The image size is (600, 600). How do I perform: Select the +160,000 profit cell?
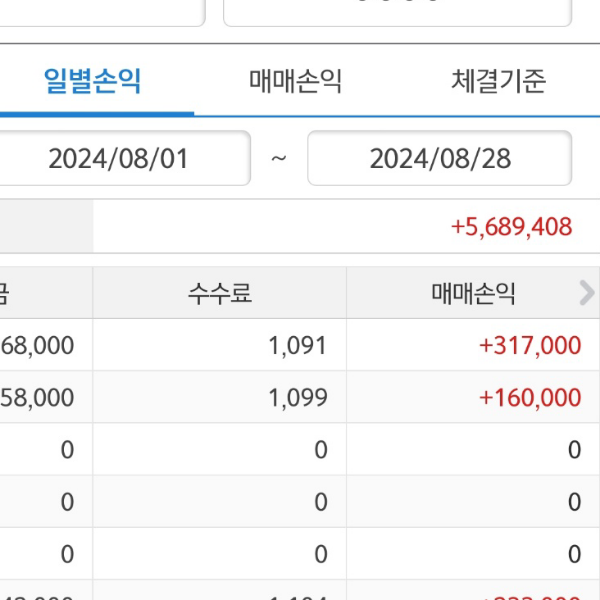click(529, 398)
